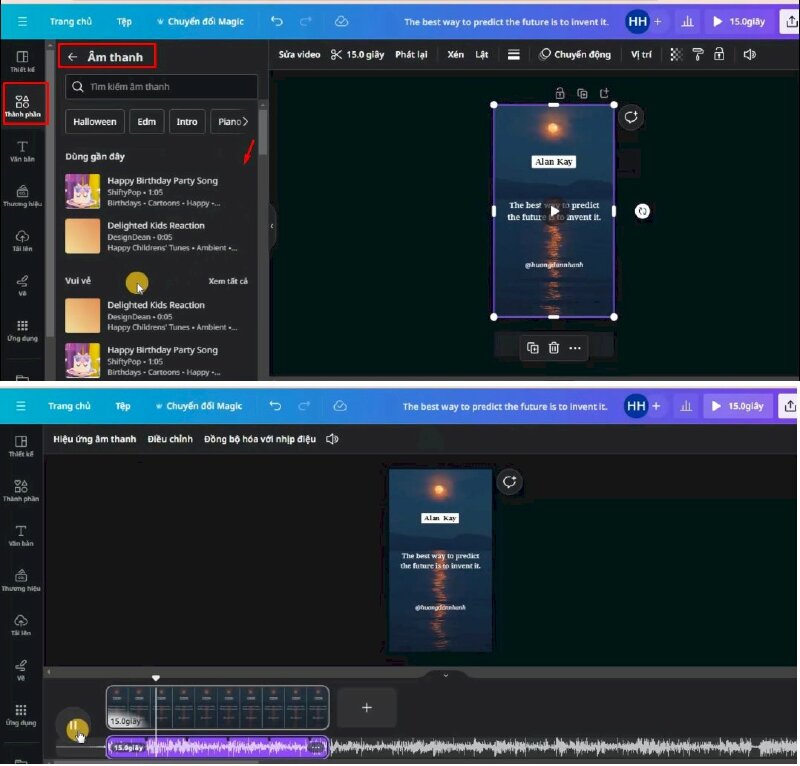The height and width of the screenshot is (766, 800).
Task: Open the Cắt video scissors tool
Action: (337, 54)
